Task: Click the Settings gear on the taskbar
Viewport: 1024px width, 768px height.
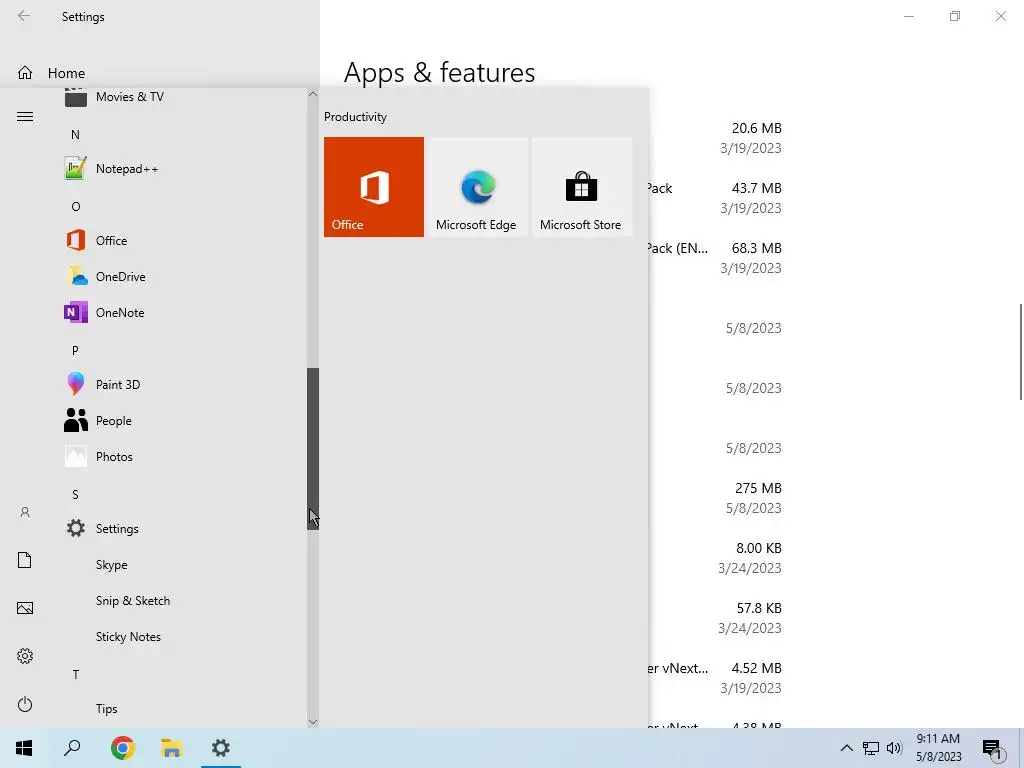Action: click(221, 748)
